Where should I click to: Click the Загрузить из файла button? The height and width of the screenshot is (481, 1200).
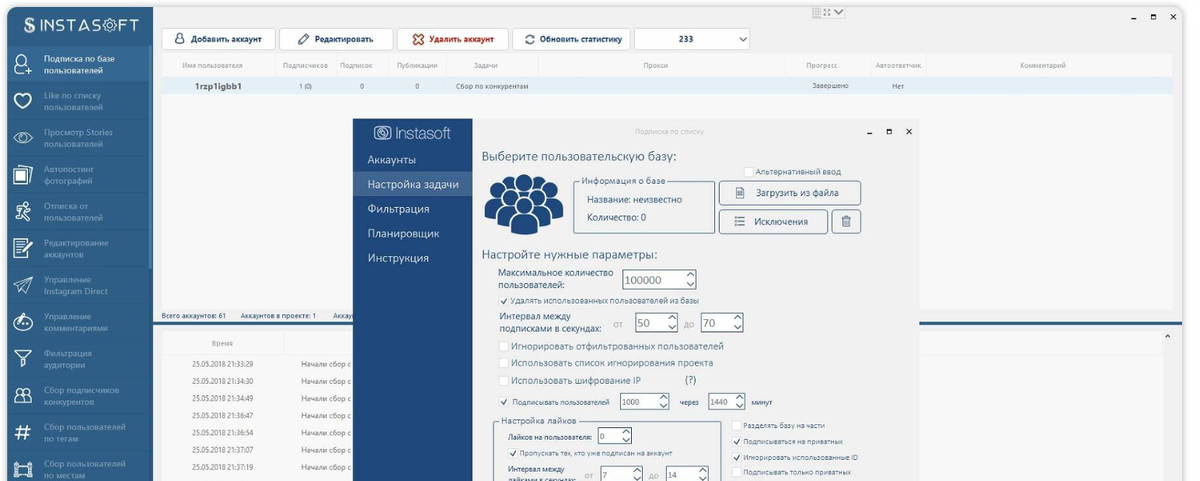tap(789, 193)
